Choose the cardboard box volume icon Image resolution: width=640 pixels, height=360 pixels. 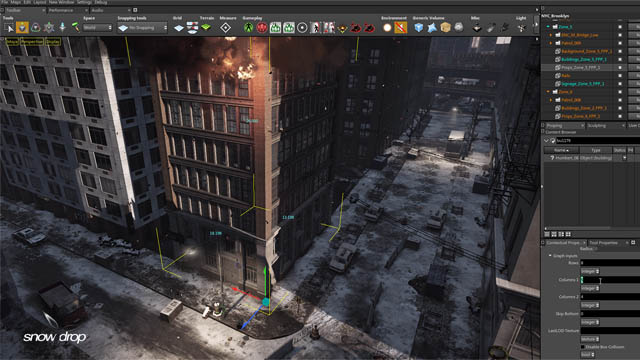[x=445, y=27]
